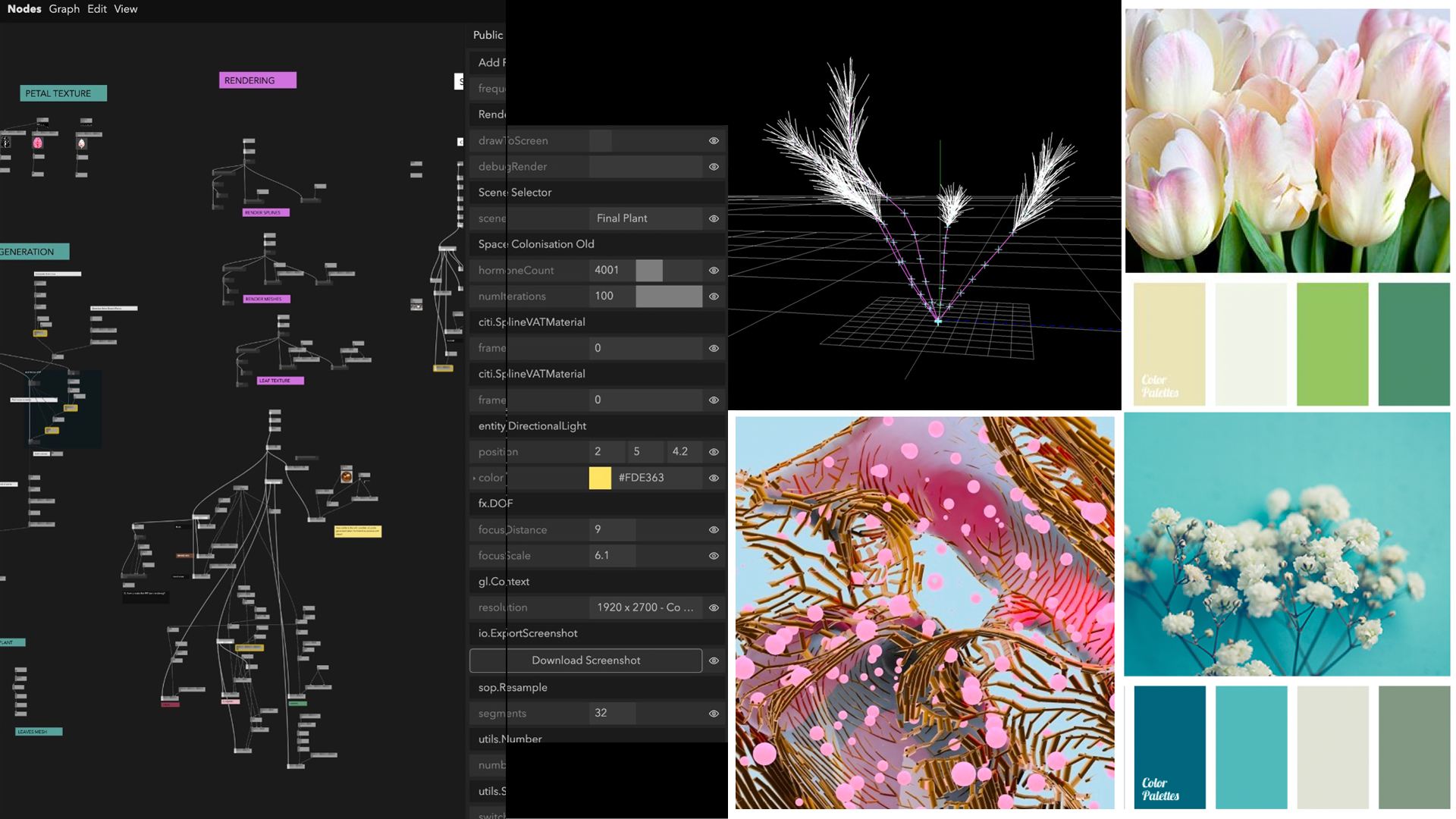Open the Graph menu

[x=64, y=9]
